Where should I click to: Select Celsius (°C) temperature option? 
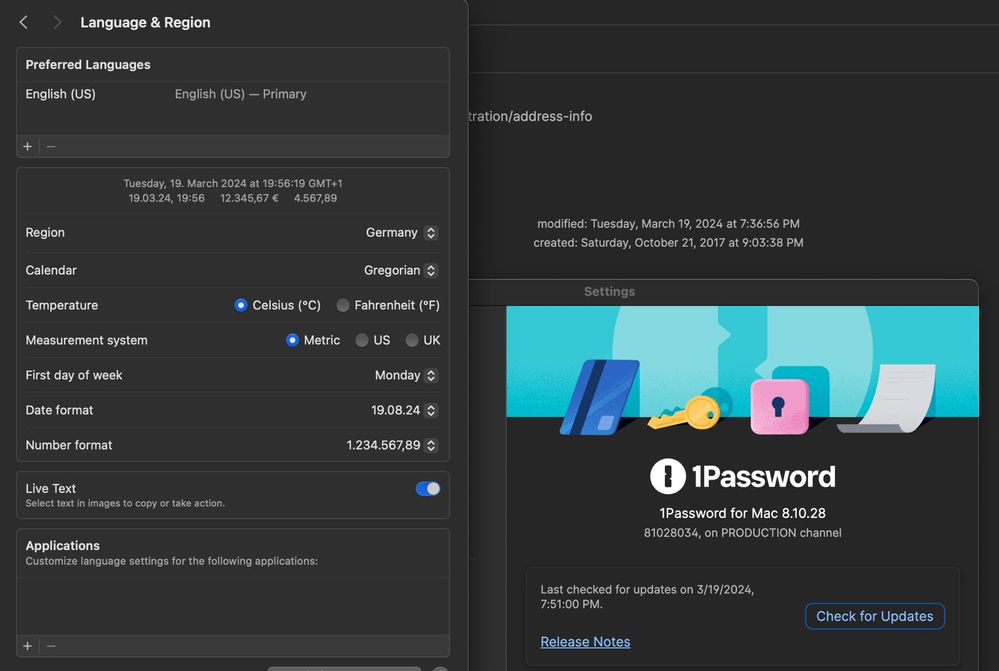click(240, 305)
